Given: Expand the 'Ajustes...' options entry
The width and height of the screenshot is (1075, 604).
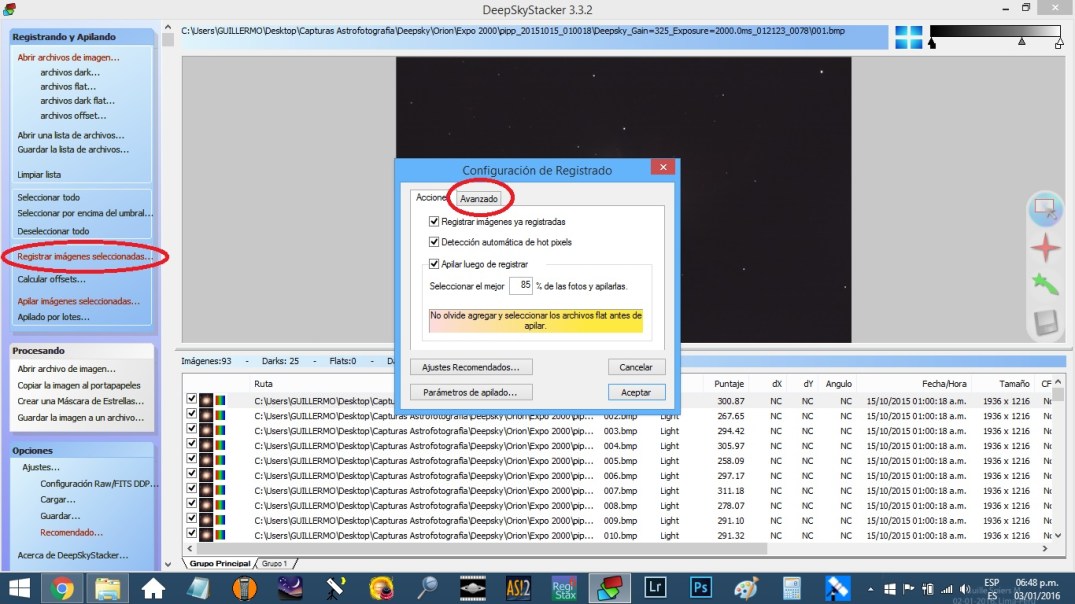Looking at the screenshot, I should click(x=41, y=467).
